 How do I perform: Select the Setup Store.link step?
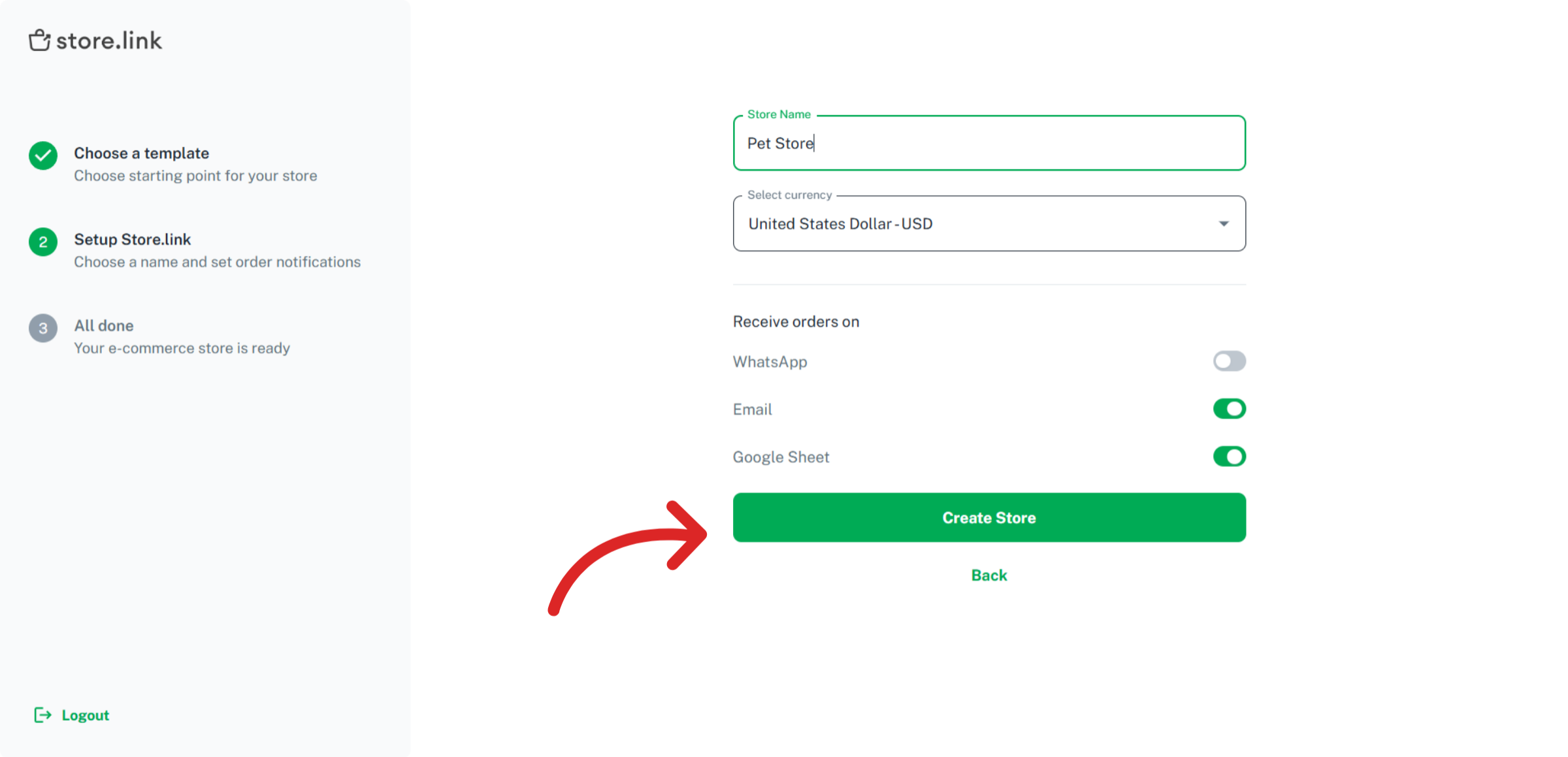pyautogui.click(x=132, y=240)
